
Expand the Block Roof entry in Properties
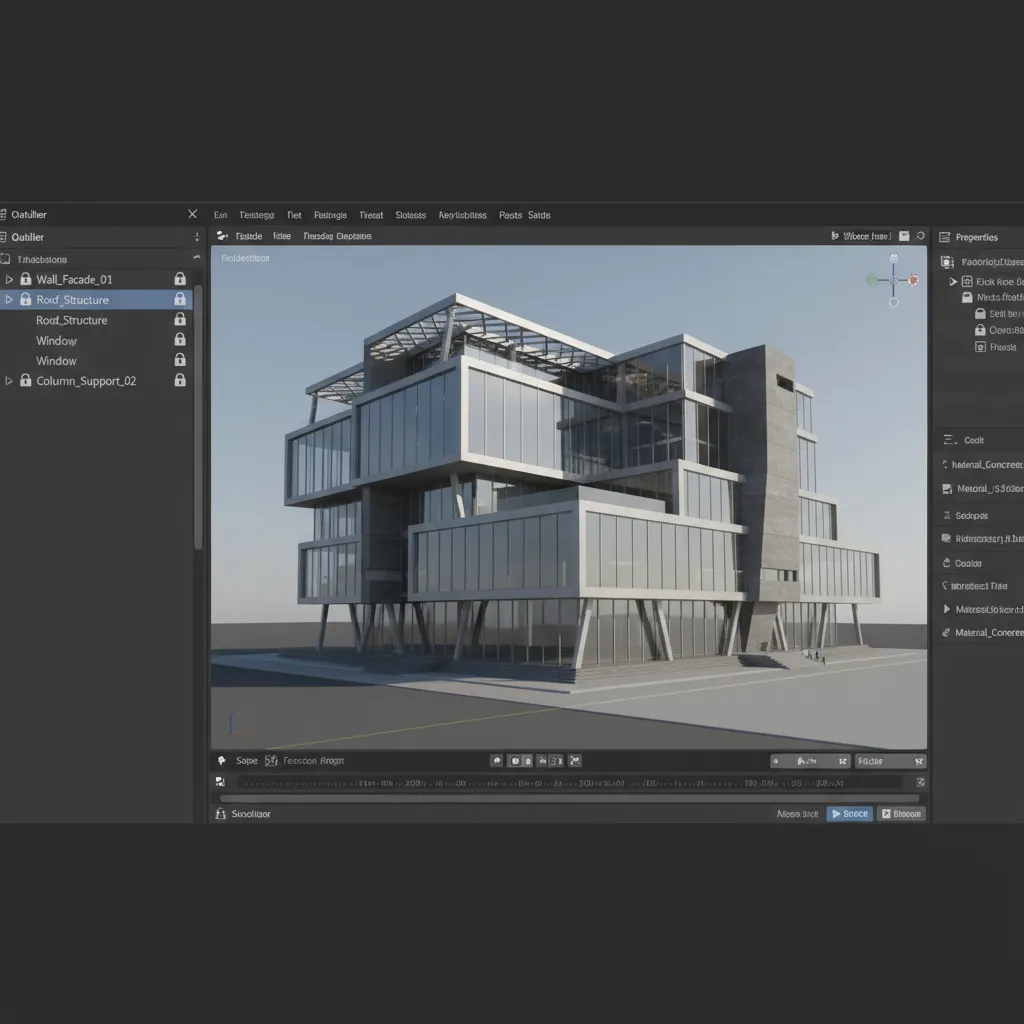tap(953, 281)
